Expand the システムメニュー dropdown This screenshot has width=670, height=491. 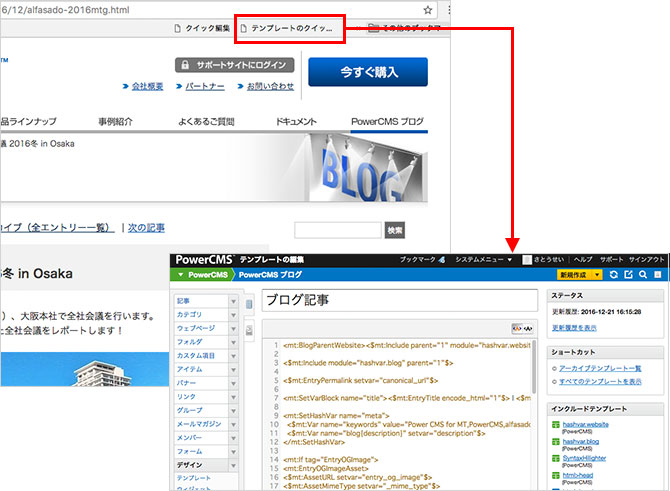pyautogui.click(x=483, y=259)
